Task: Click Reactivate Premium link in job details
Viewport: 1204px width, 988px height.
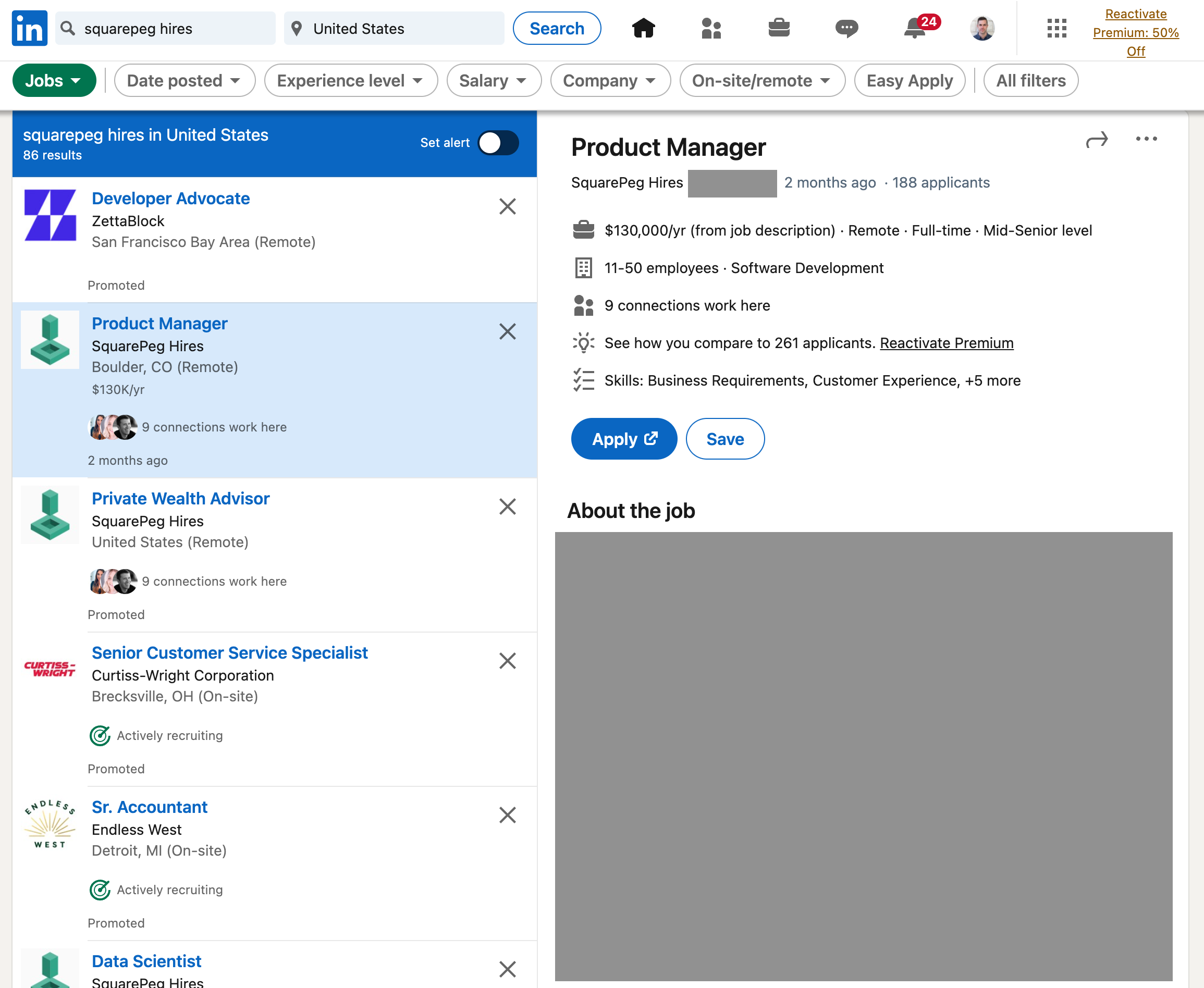Action: tap(946, 343)
